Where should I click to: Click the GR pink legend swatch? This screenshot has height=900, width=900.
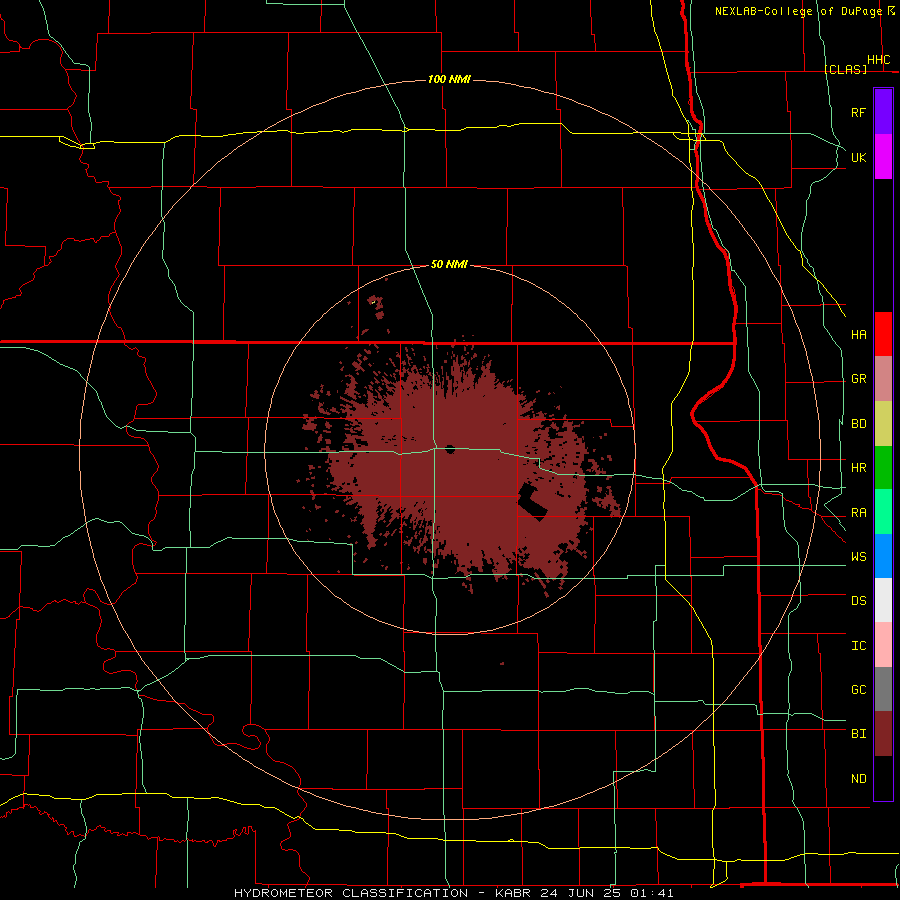pos(883,379)
